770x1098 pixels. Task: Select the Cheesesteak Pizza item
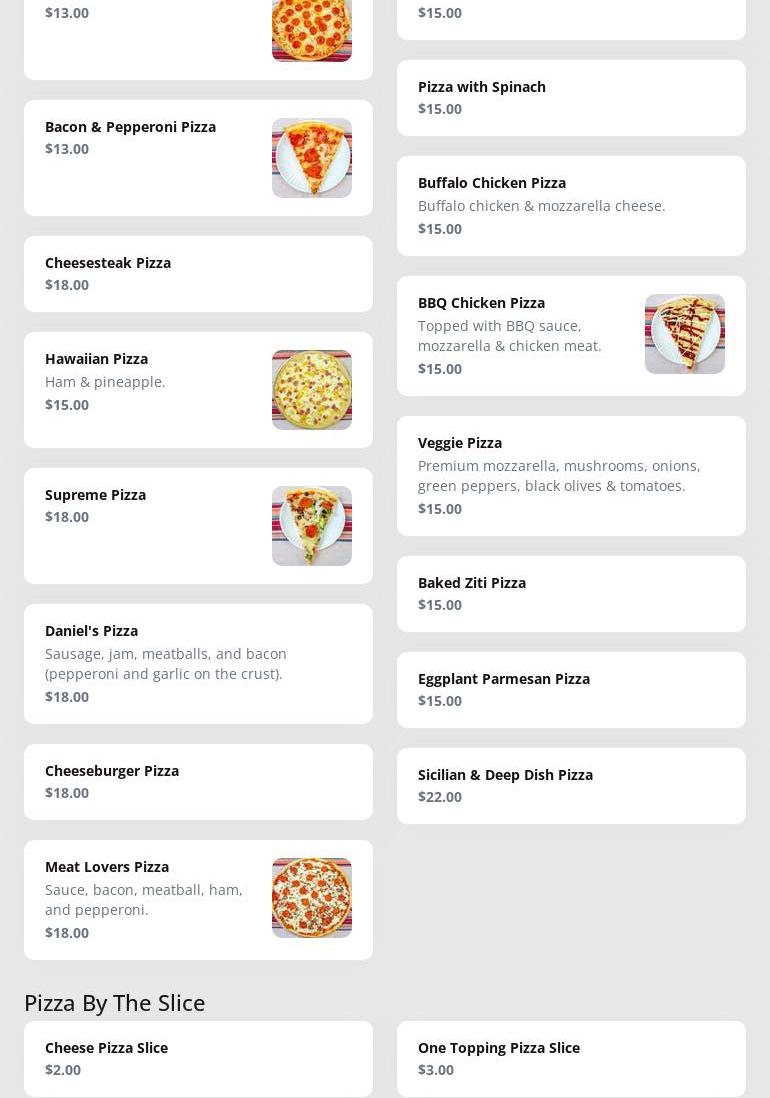coord(198,274)
